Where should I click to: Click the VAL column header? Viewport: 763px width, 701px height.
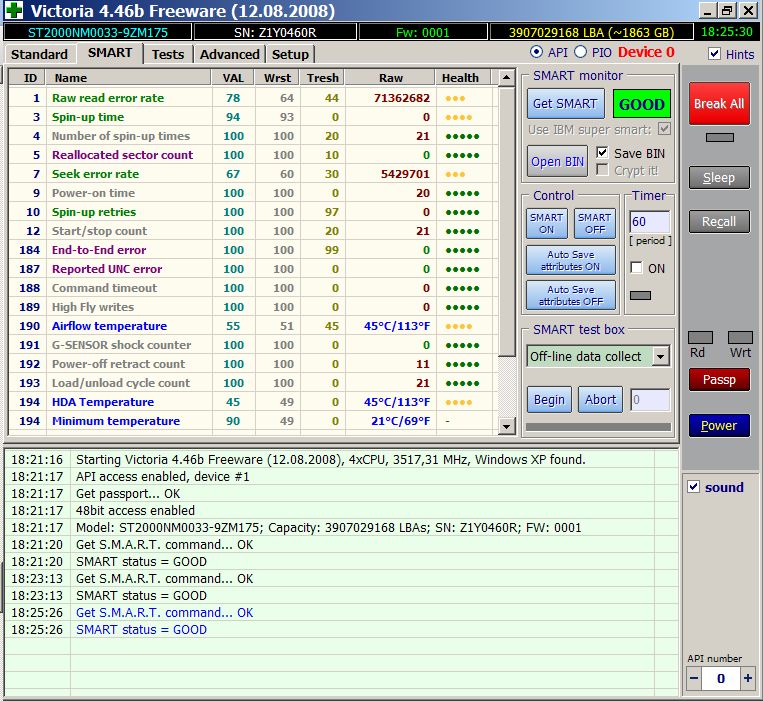pyautogui.click(x=233, y=78)
